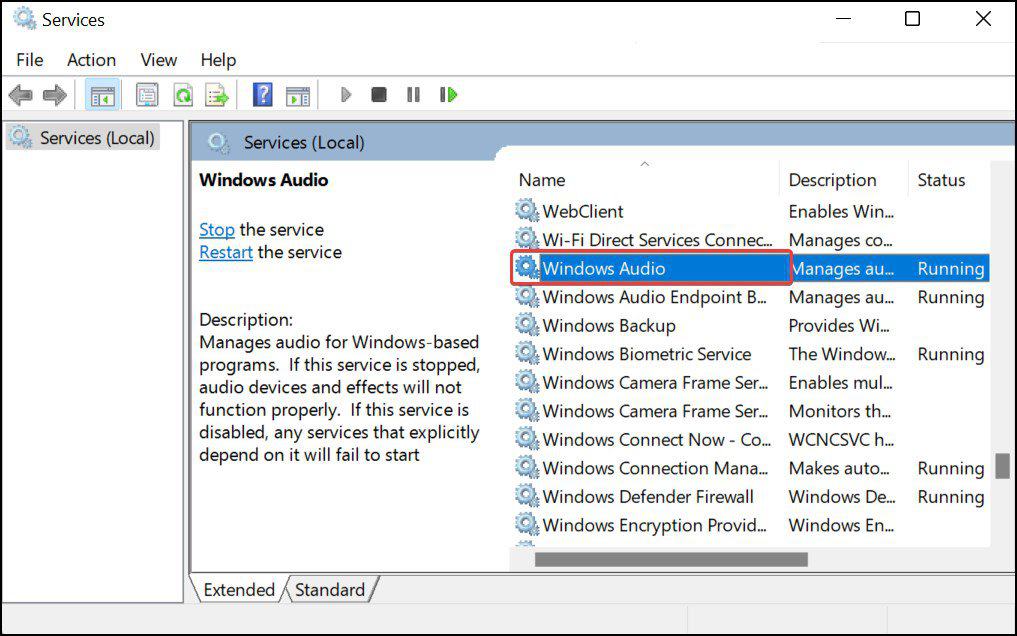Click gear icon beside Windows Biometric Service
1017x636 pixels.
527,353
